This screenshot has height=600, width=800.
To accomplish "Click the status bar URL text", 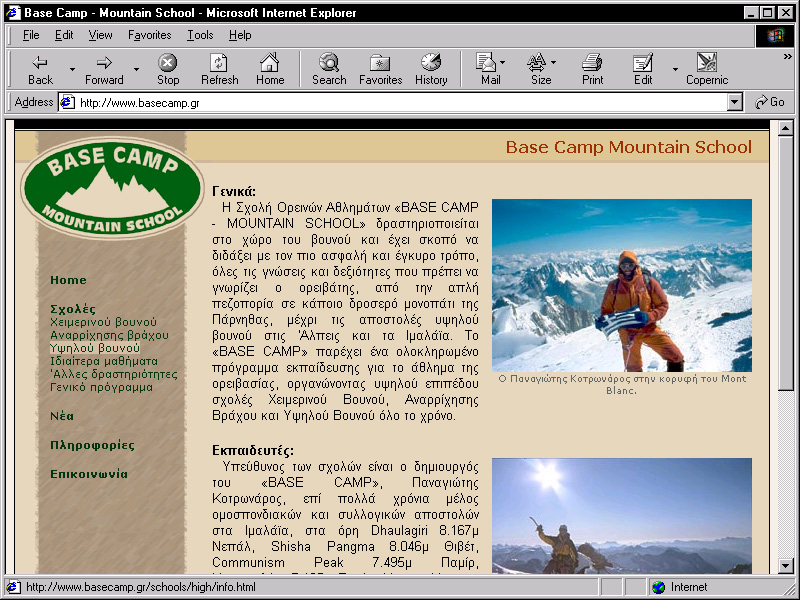I will pyautogui.click(x=141, y=587).
